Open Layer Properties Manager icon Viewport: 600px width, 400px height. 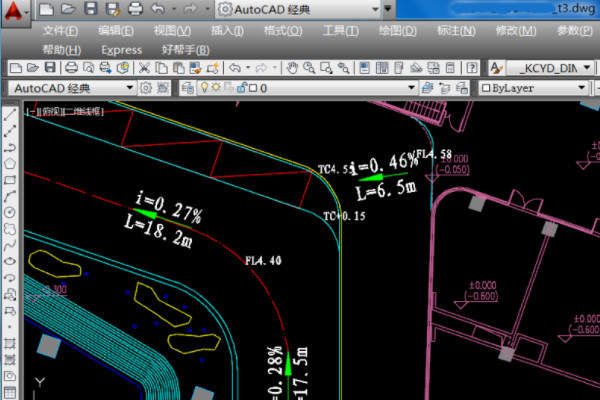[x=187, y=88]
